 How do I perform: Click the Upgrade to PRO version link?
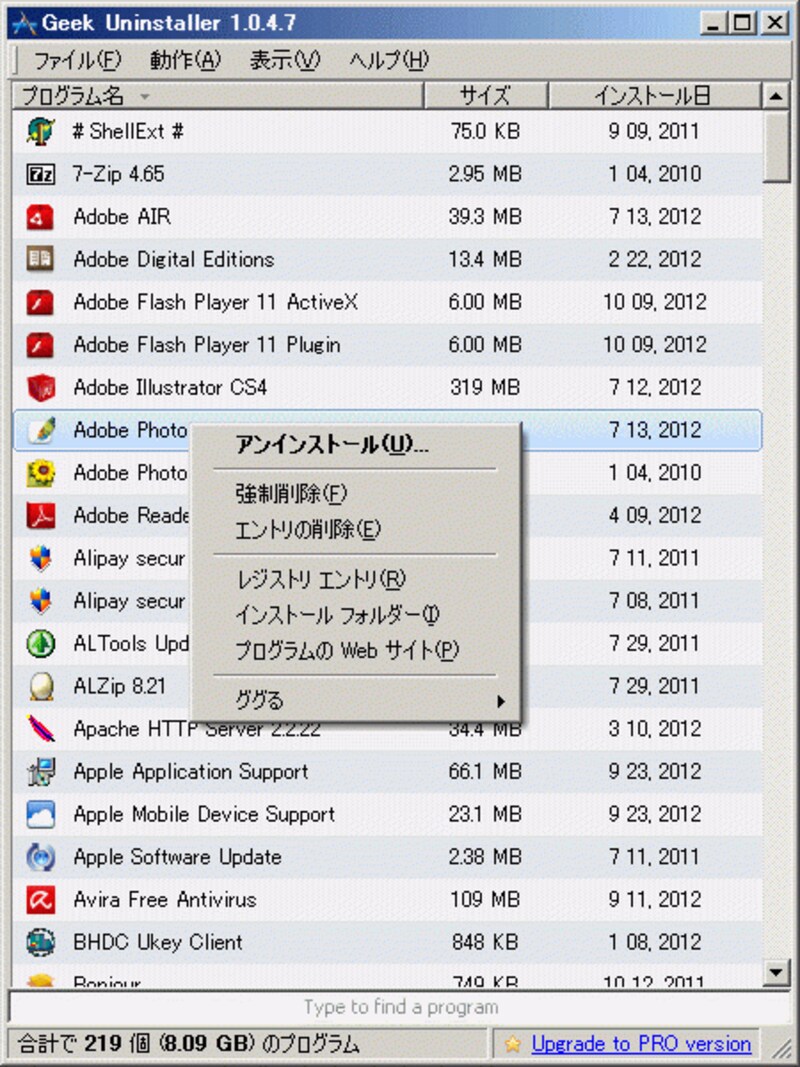(641, 1044)
